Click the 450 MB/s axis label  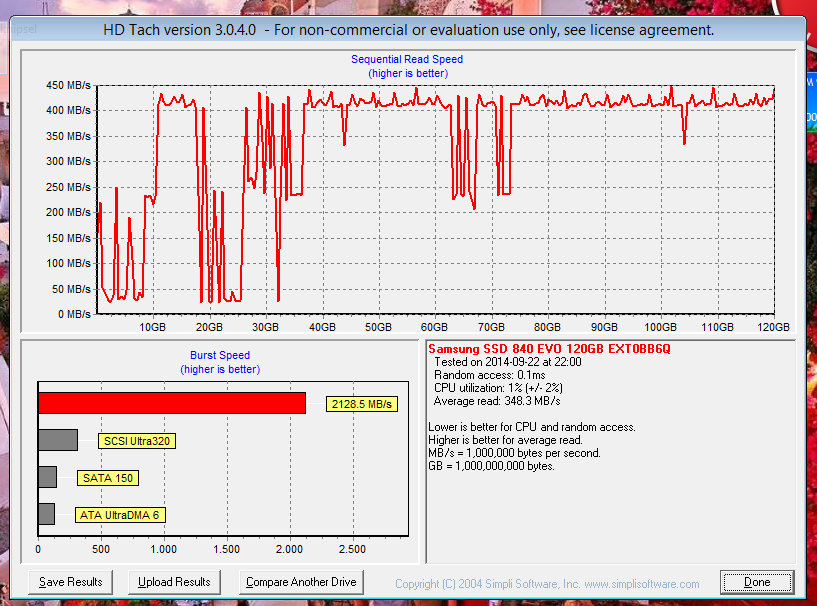[x=68, y=85]
